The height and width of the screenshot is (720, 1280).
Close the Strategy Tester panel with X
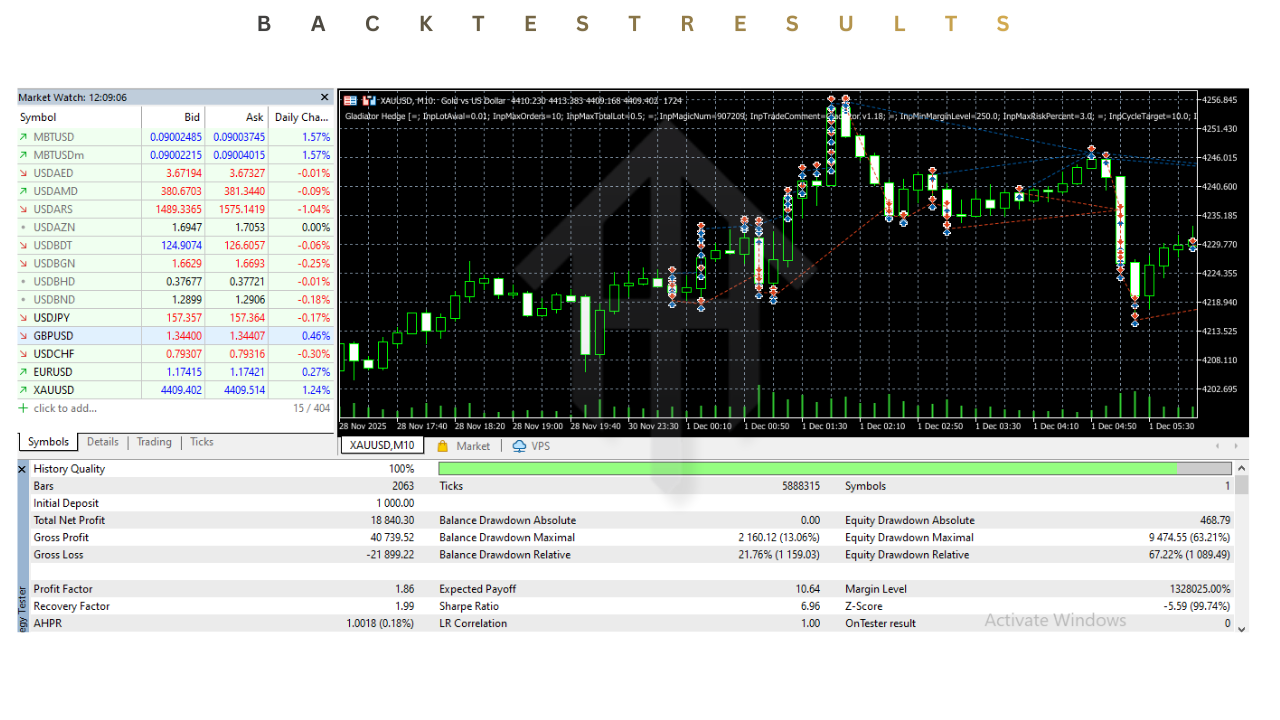pyautogui.click(x=23, y=468)
